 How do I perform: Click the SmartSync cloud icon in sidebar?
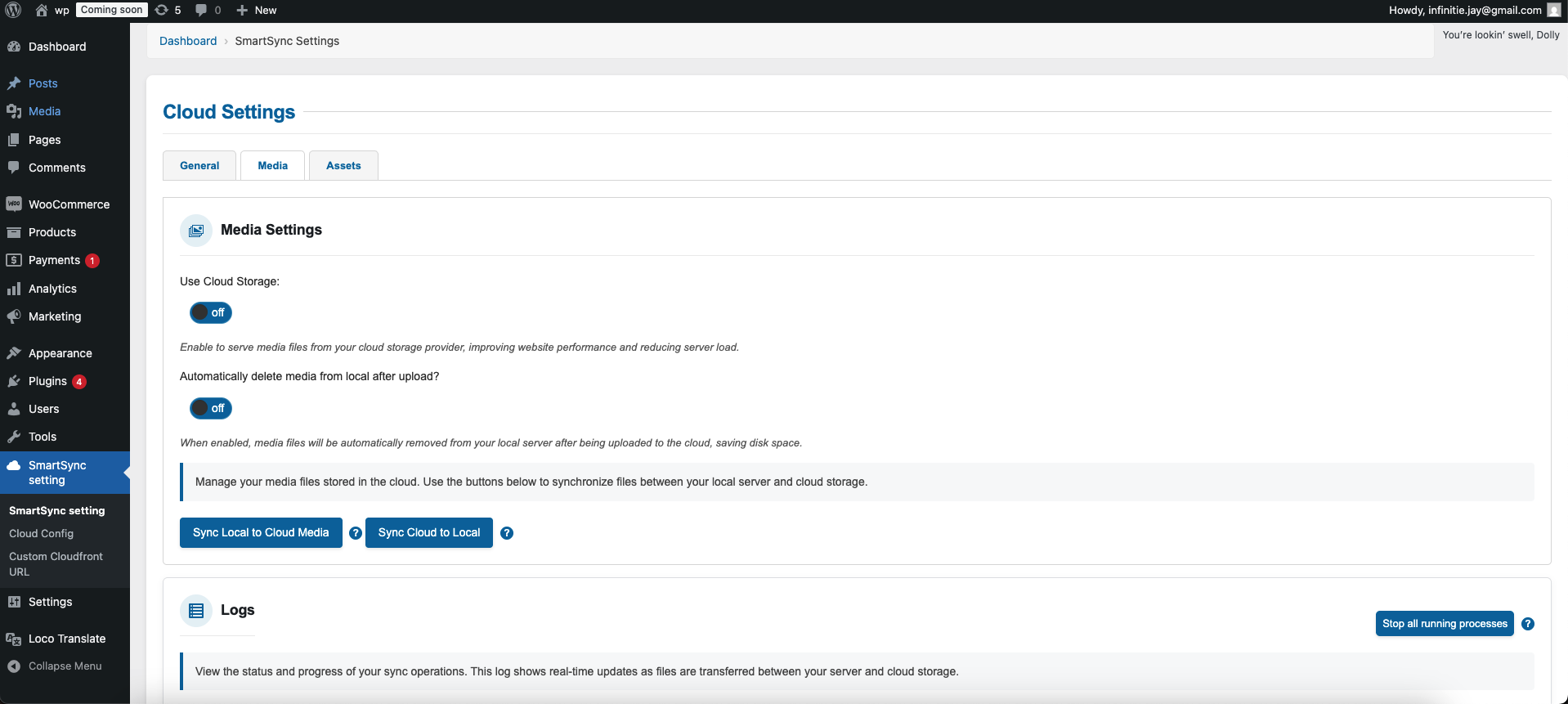tap(14, 465)
